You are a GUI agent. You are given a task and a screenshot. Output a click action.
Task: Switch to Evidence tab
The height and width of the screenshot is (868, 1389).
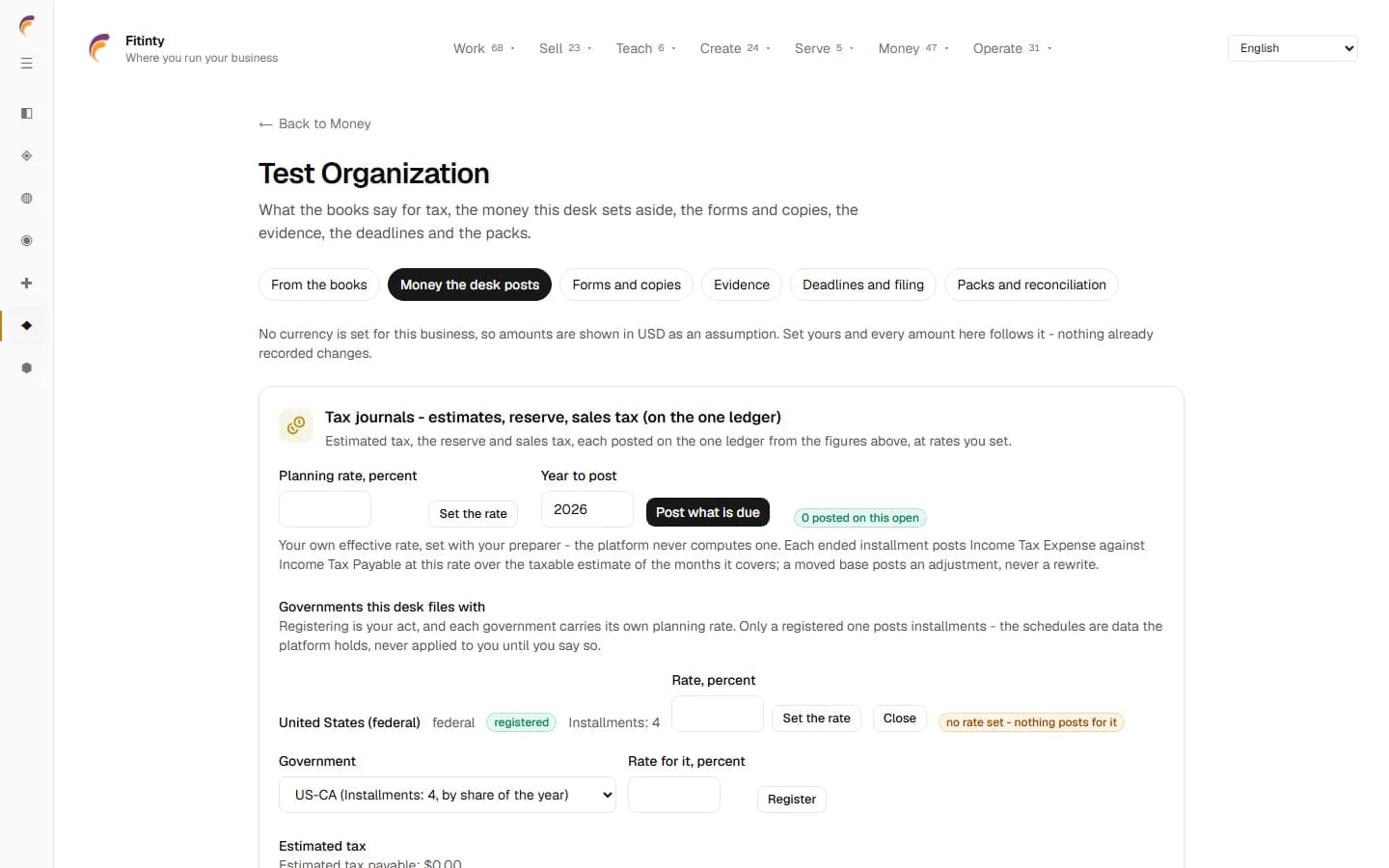pyautogui.click(x=742, y=285)
